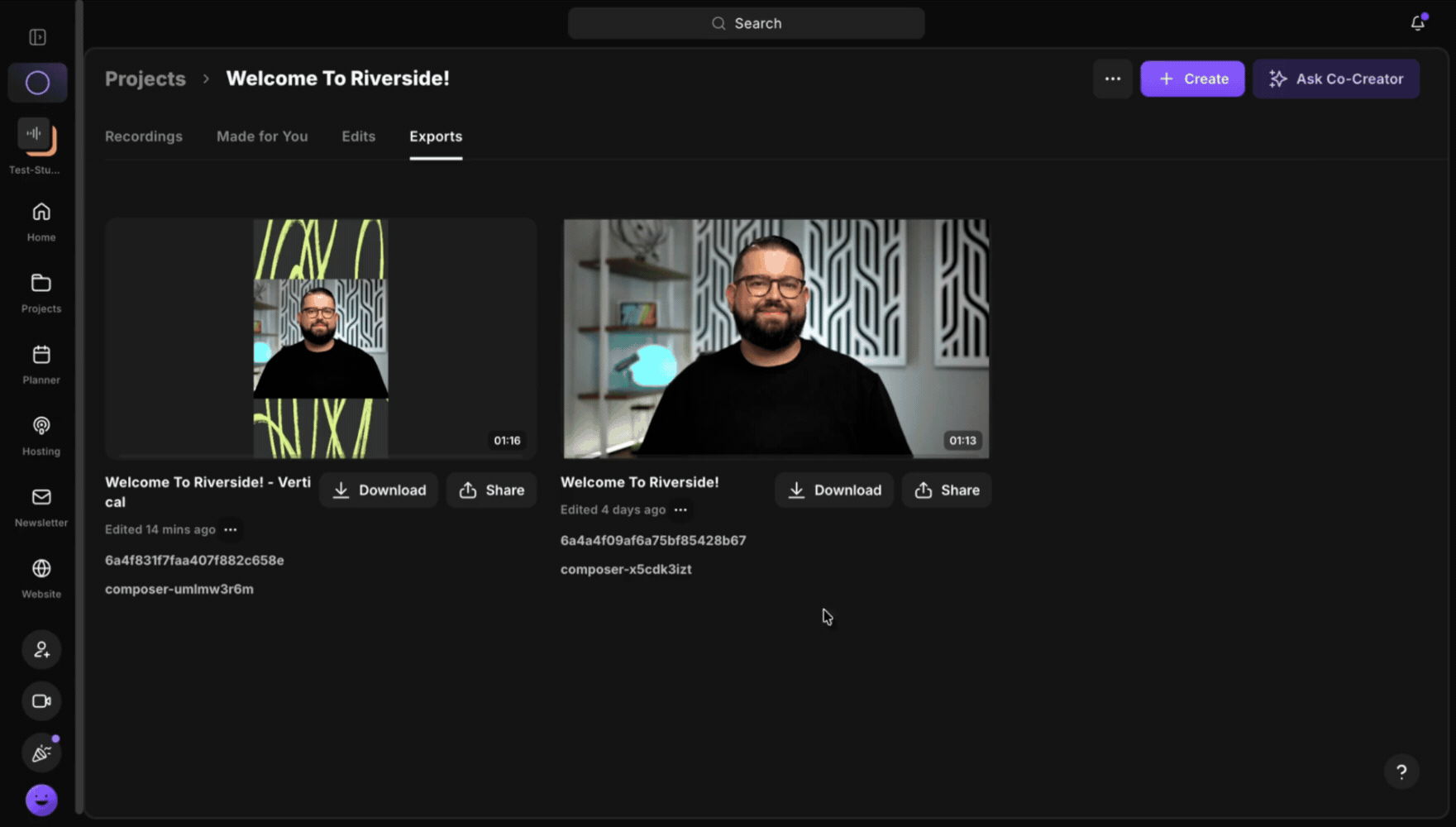The height and width of the screenshot is (827, 1456).
Task: Open ellipsis menu beside Edited 4 days ago
Action: pos(680,509)
